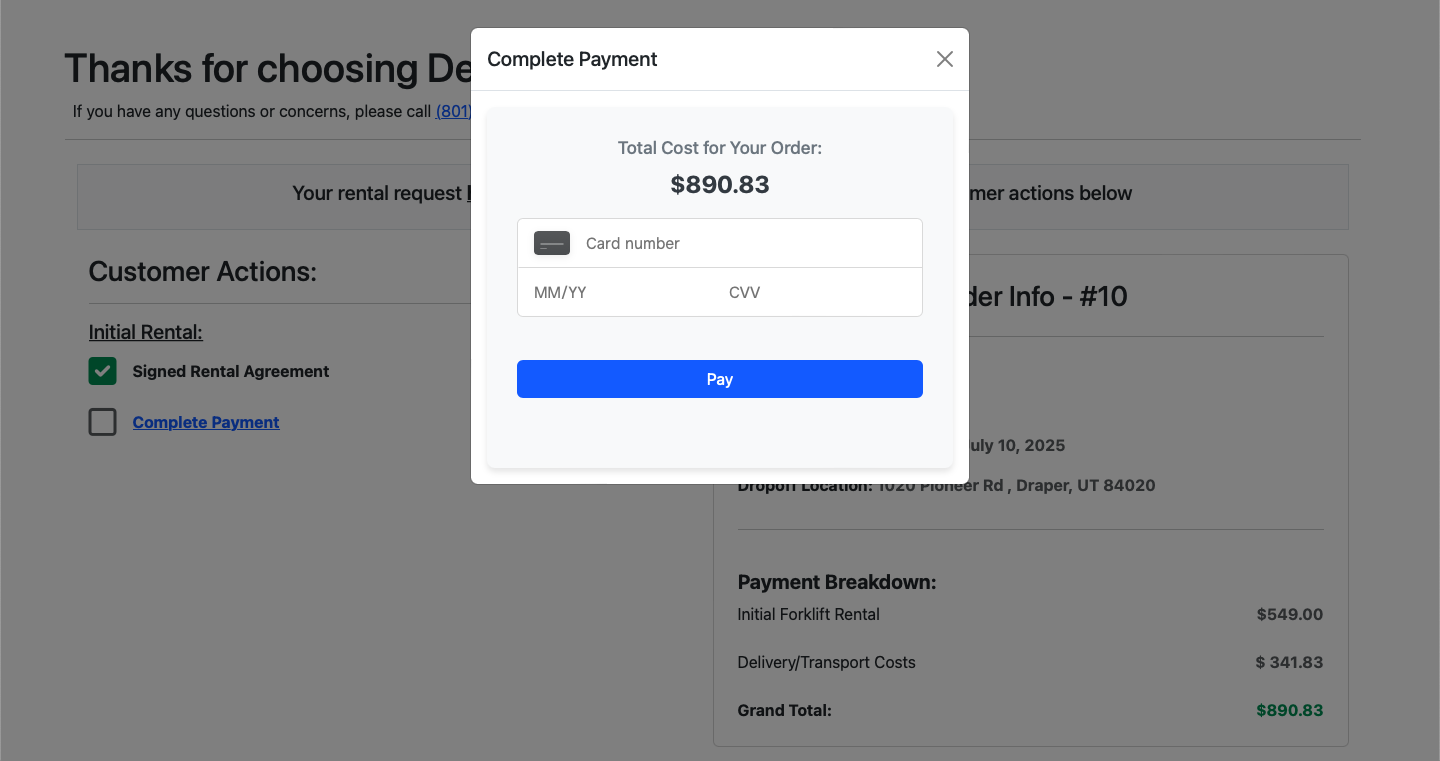This screenshot has width=1440, height=761.
Task: Open the Complete Payment link
Action: click(x=206, y=422)
